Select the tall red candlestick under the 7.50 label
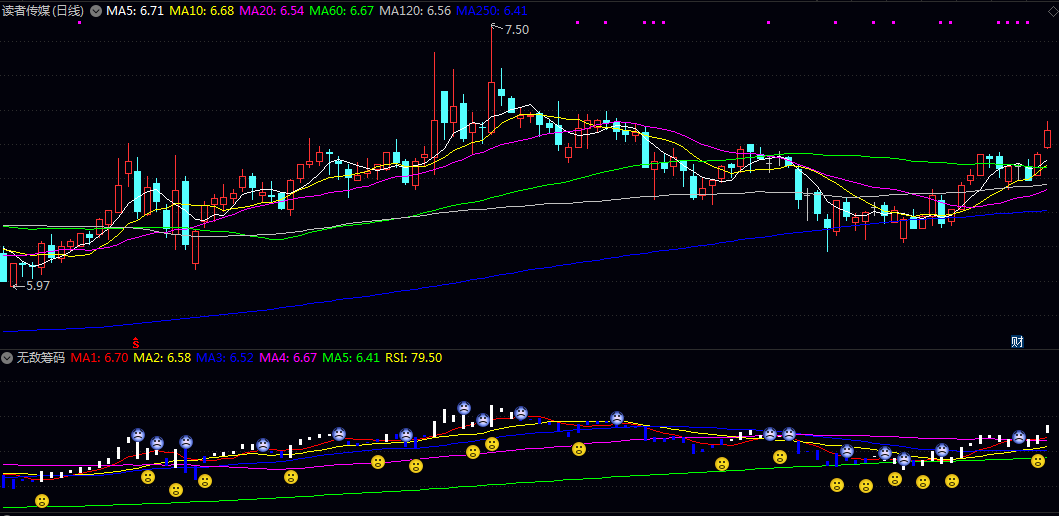Image resolution: width=1059 pixels, height=516 pixels. [x=492, y=81]
